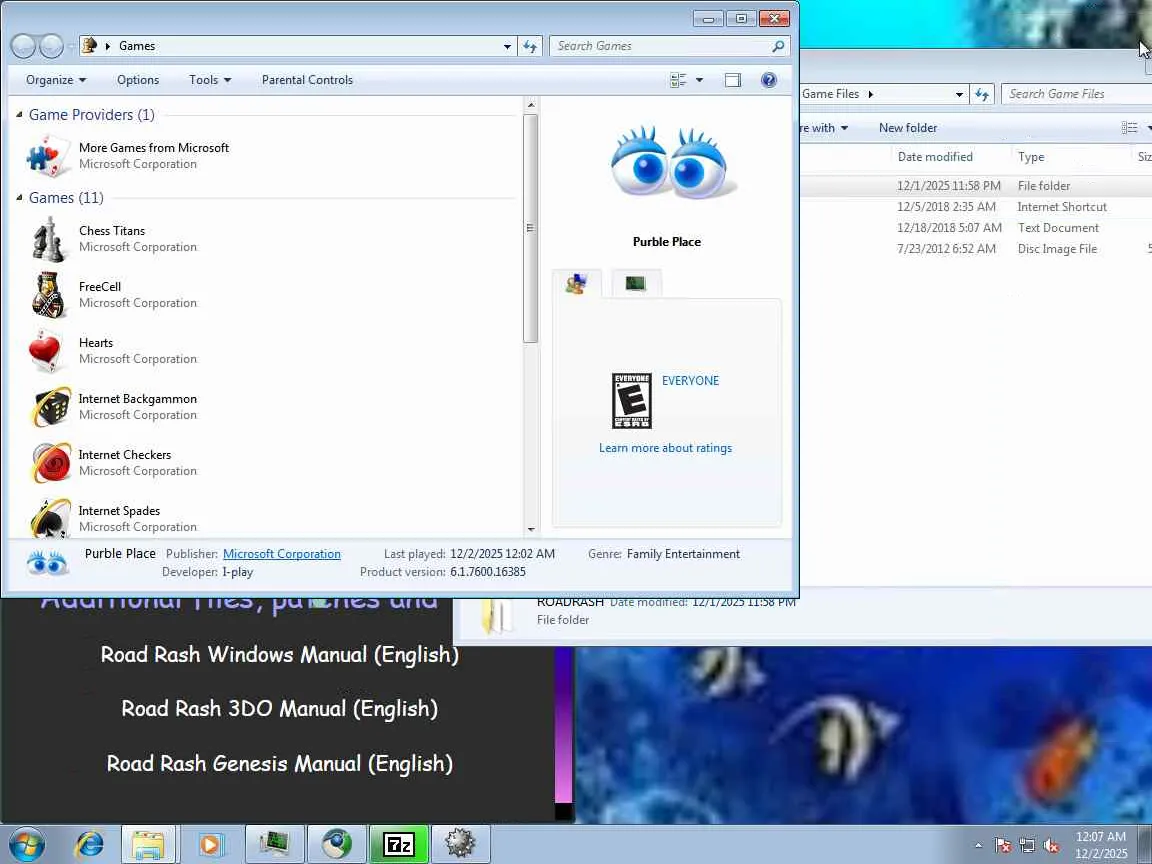
Task: Click the change view icon in Games window
Action: [x=678, y=80]
